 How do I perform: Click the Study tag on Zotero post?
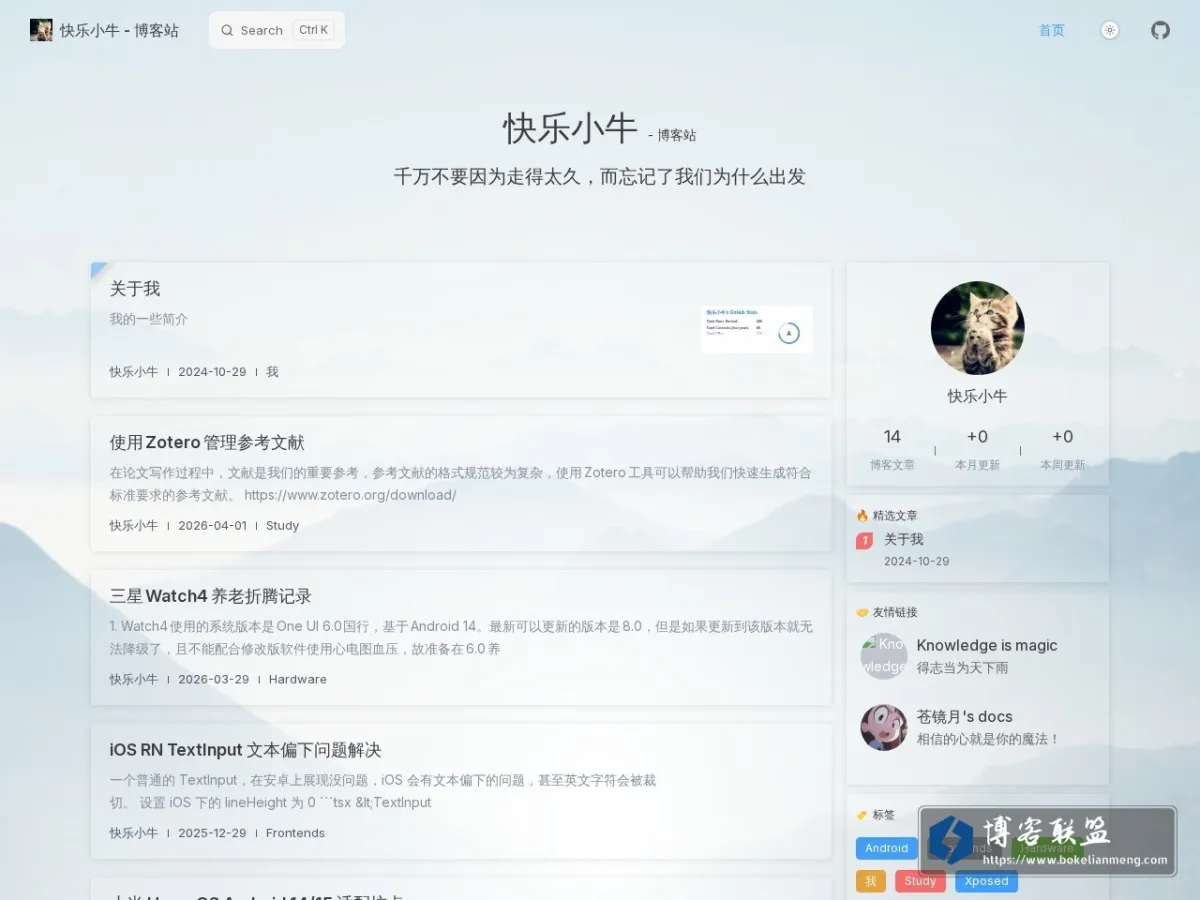(x=283, y=525)
